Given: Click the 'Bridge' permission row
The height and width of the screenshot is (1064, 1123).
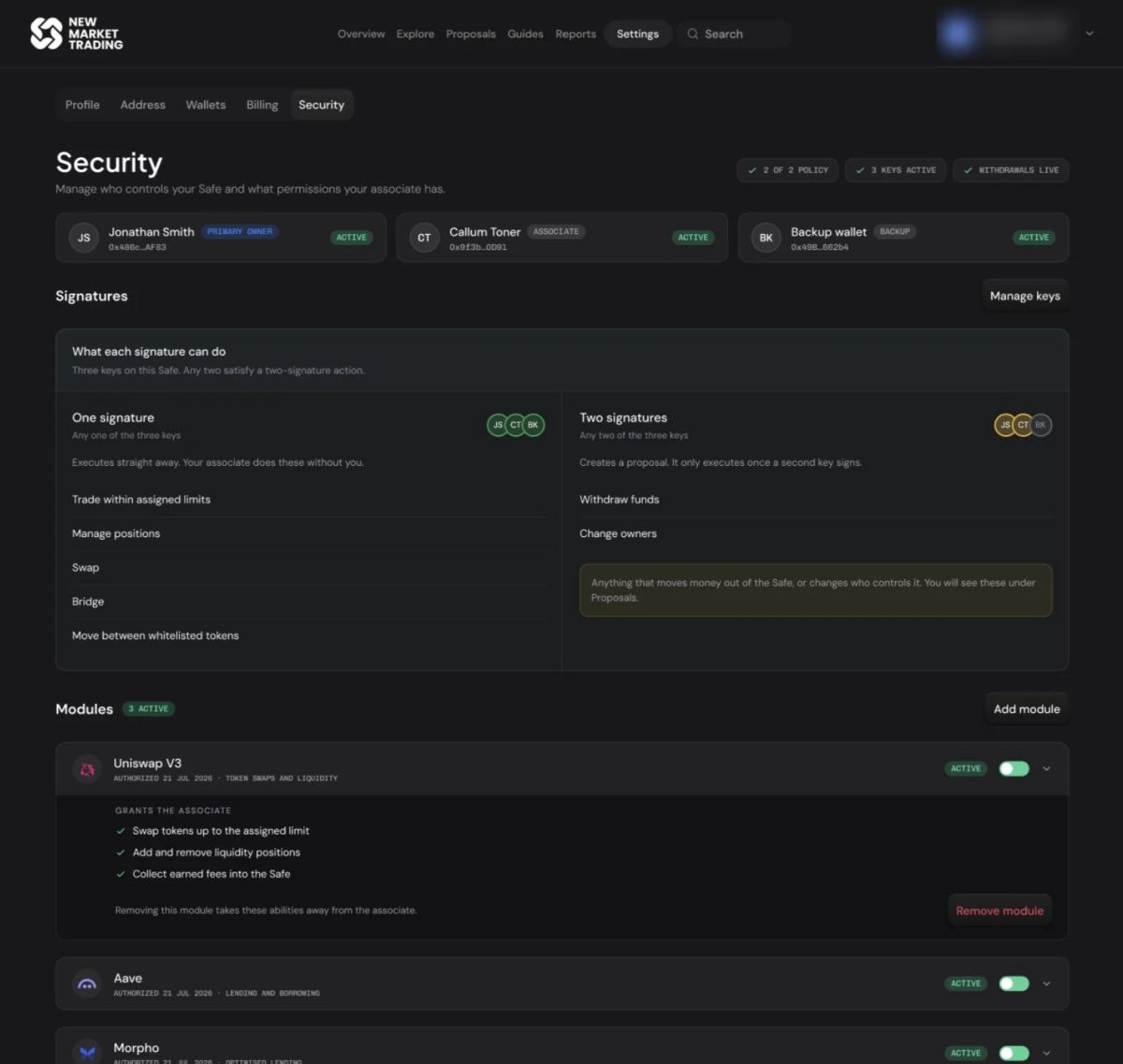Looking at the screenshot, I should click(309, 602).
